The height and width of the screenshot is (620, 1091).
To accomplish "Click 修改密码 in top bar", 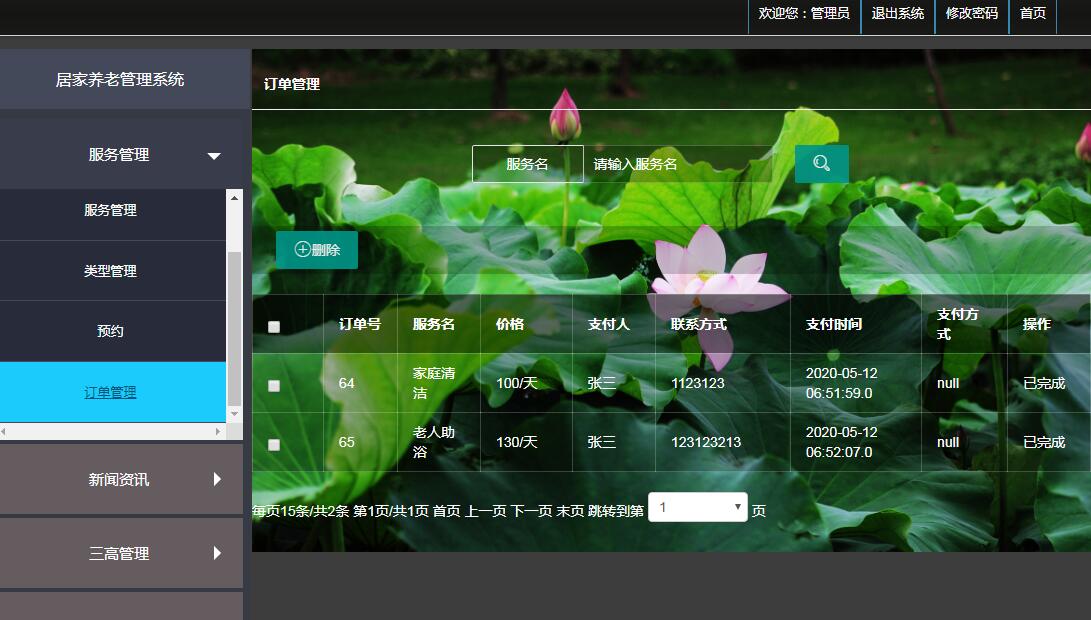I will pos(971,13).
